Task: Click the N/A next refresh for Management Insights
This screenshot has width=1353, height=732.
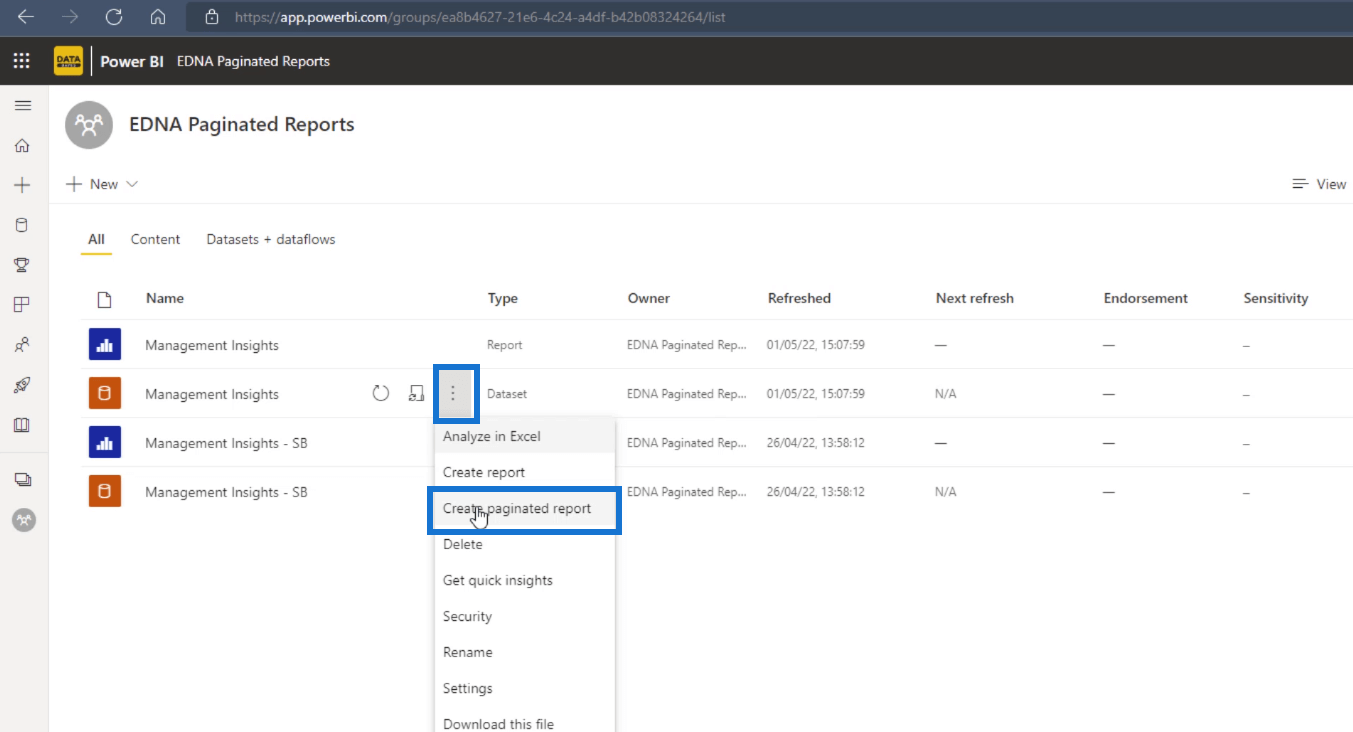Action: pyautogui.click(x=946, y=394)
